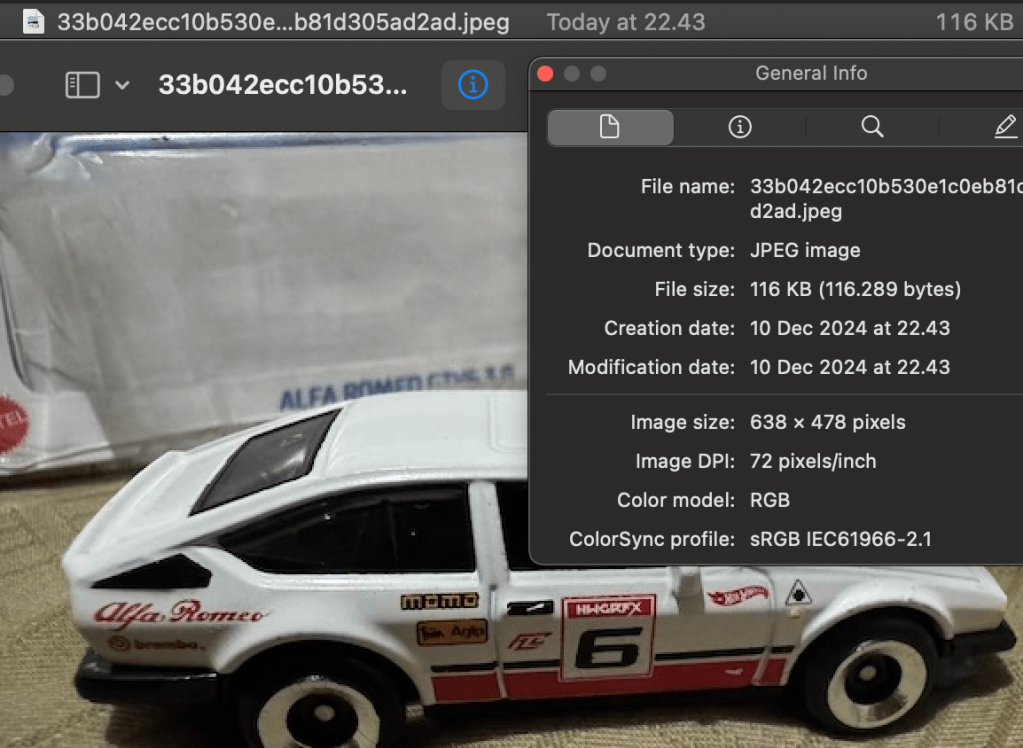1023x748 pixels.
Task: Select the 33b042ecc10b530e file name in list
Action: point(282,21)
